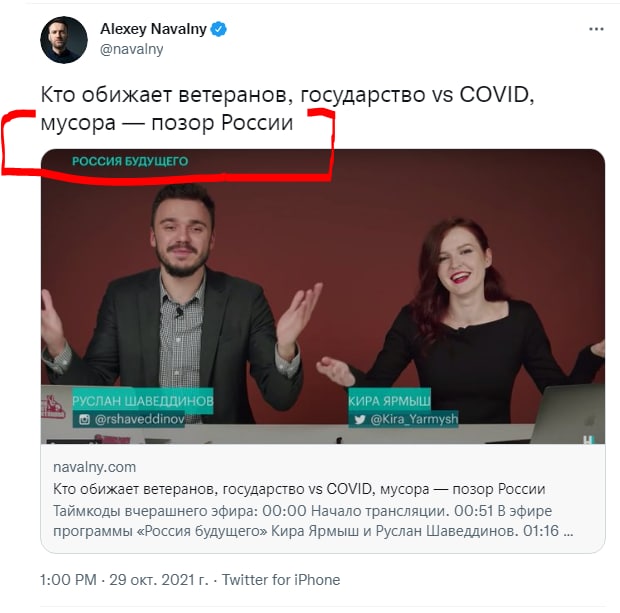Click the red logo at the thumbnail's bottom-left
The height and width of the screenshot is (613, 620).
53,406
